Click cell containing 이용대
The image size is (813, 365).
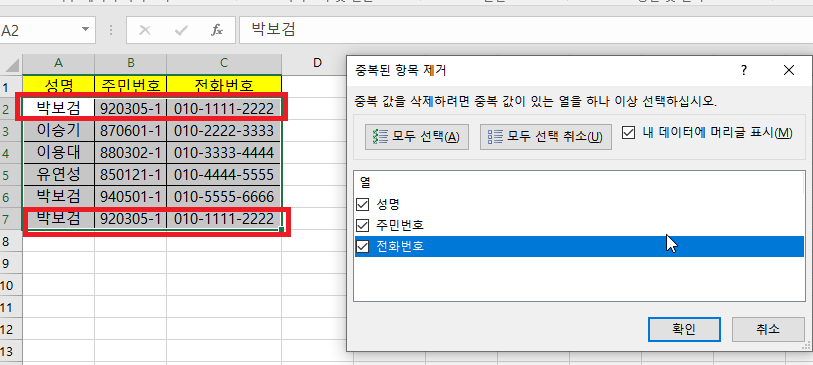pyautogui.click(x=59, y=152)
